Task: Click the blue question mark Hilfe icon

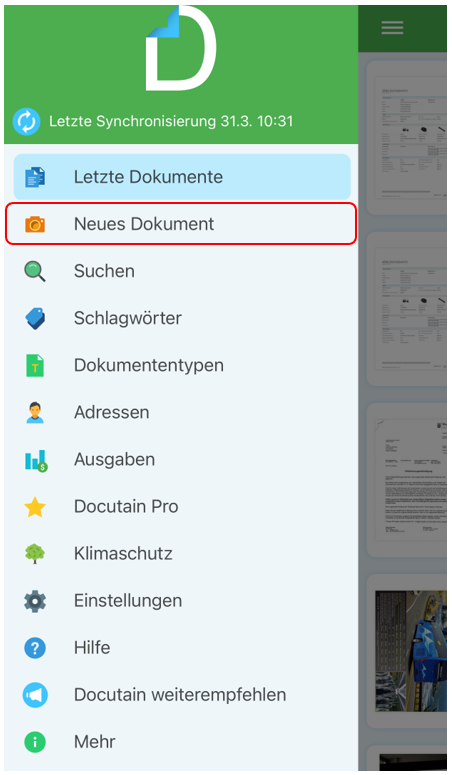Action: (x=35, y=647)
